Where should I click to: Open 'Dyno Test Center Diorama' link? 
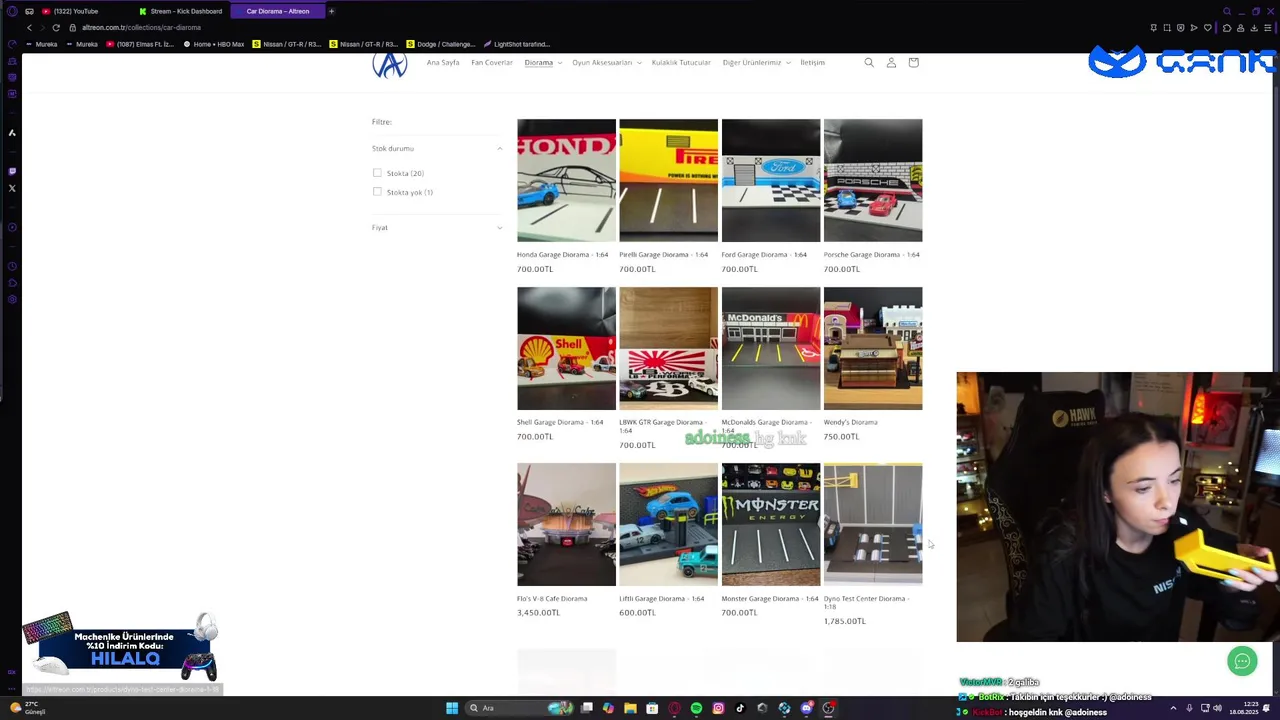click(866, 602)
